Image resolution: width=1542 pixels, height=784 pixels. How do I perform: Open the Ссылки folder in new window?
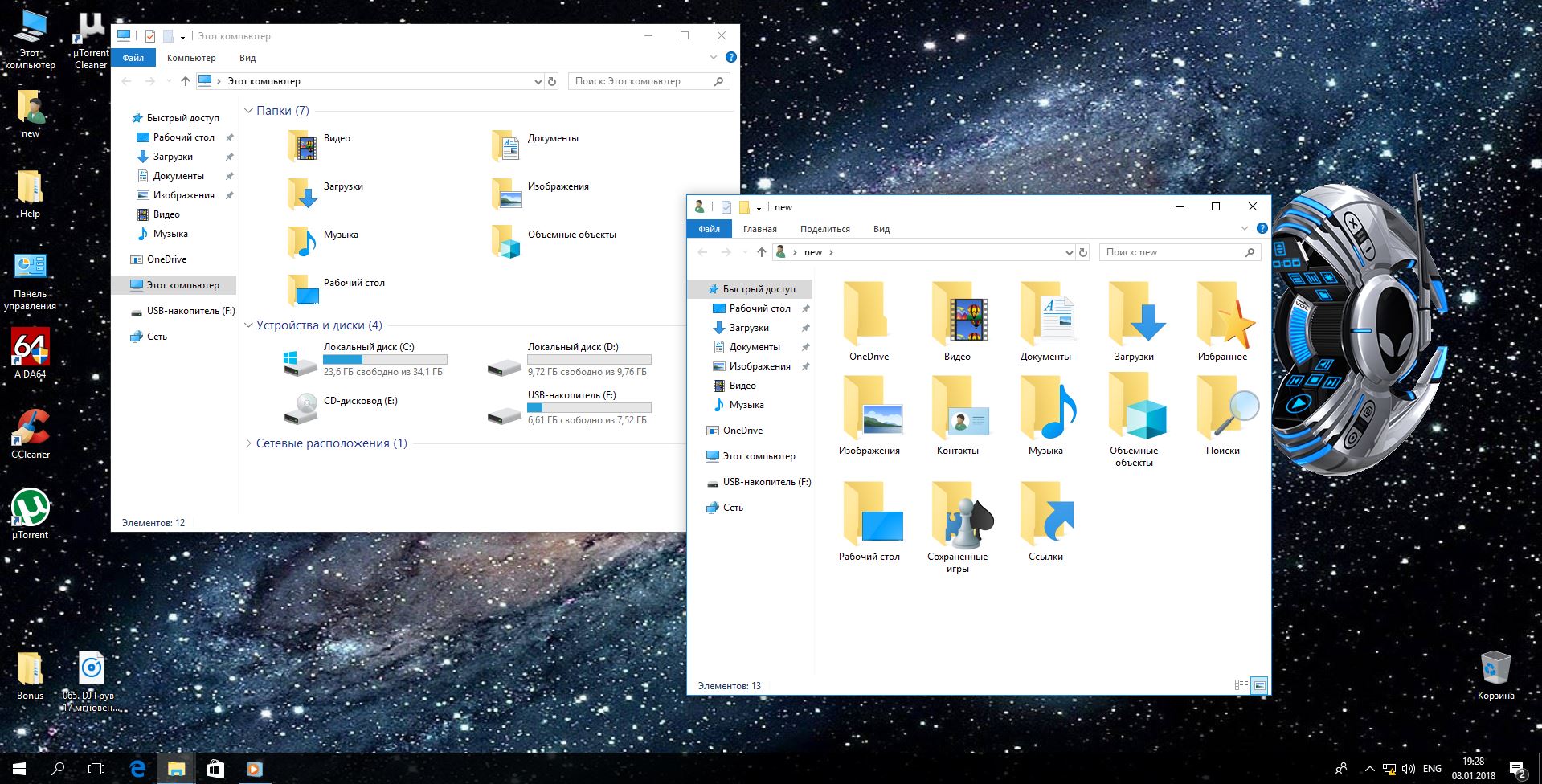click(x=1045, y=522)
